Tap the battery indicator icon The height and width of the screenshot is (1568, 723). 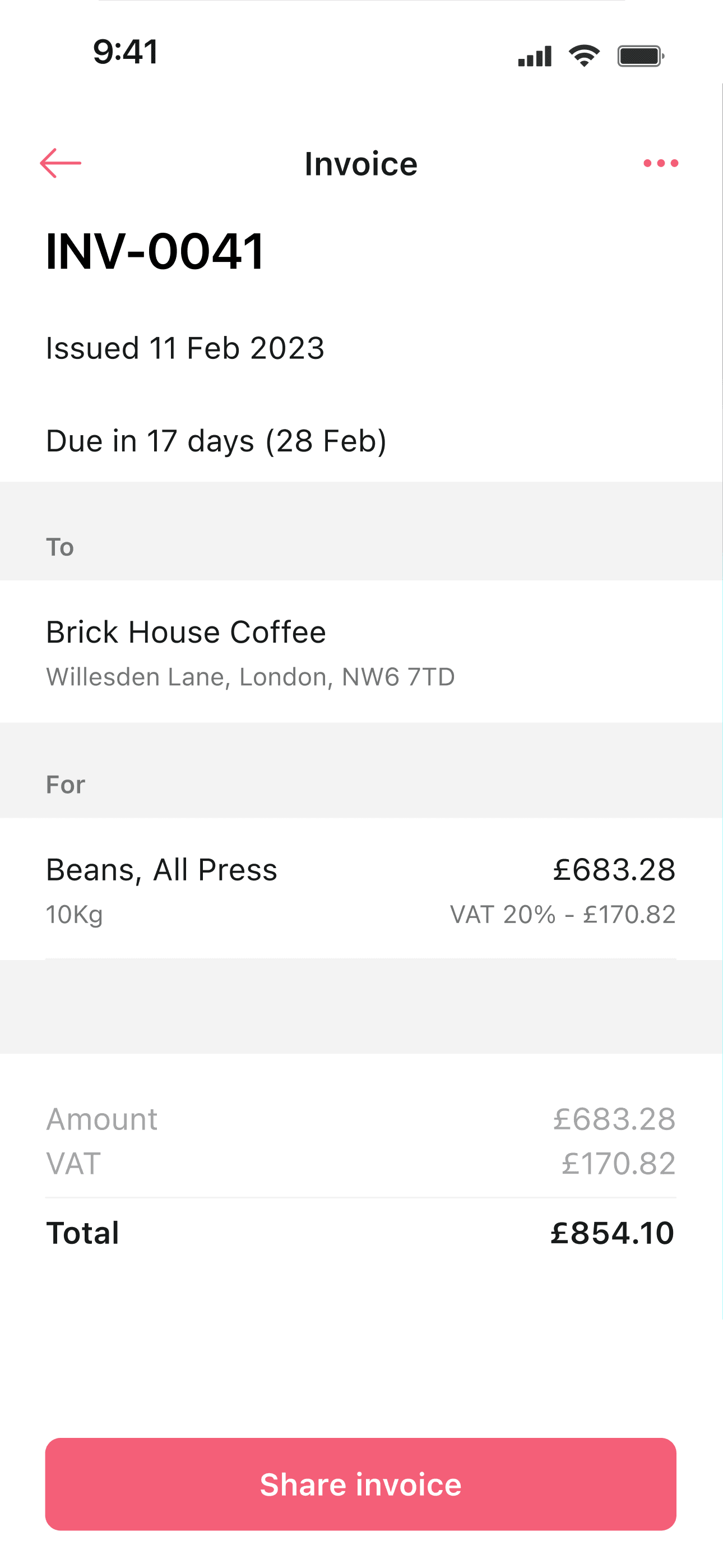(x=640, y=56)
